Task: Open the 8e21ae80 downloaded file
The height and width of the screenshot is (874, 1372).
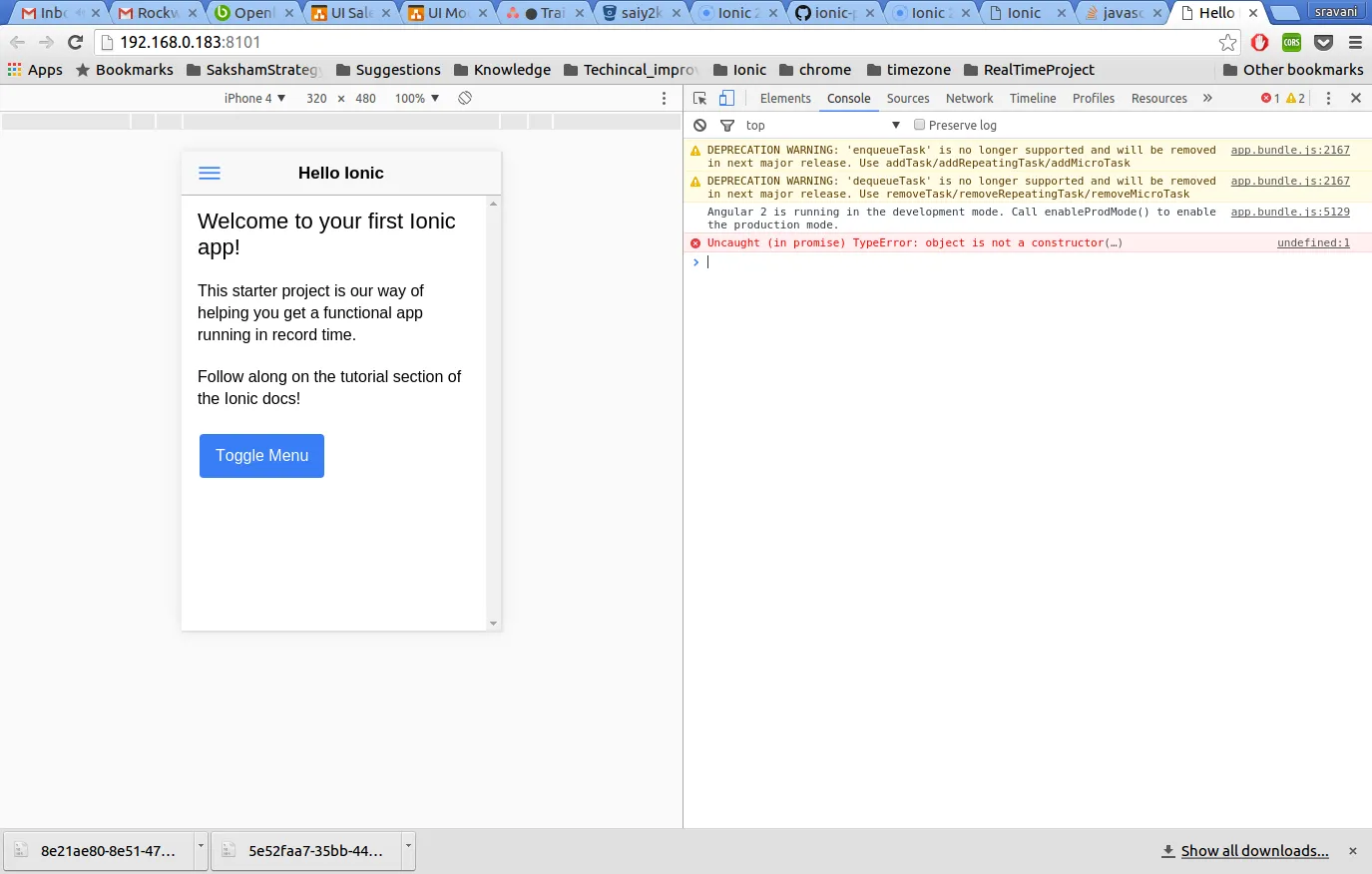Action: pos(99,850)
